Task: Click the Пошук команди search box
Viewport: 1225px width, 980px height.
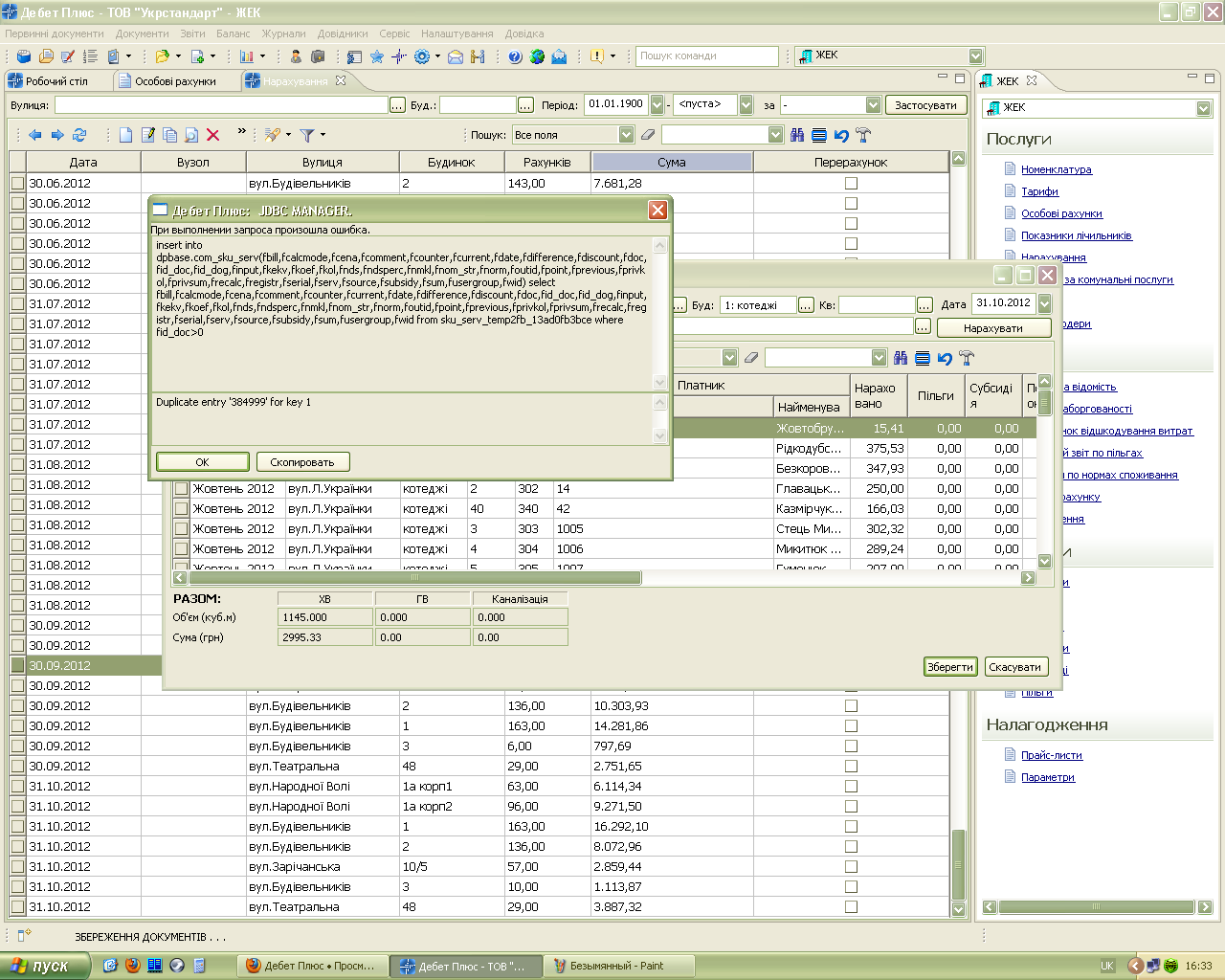Action: pyautogui.click(x=706, y=56)
